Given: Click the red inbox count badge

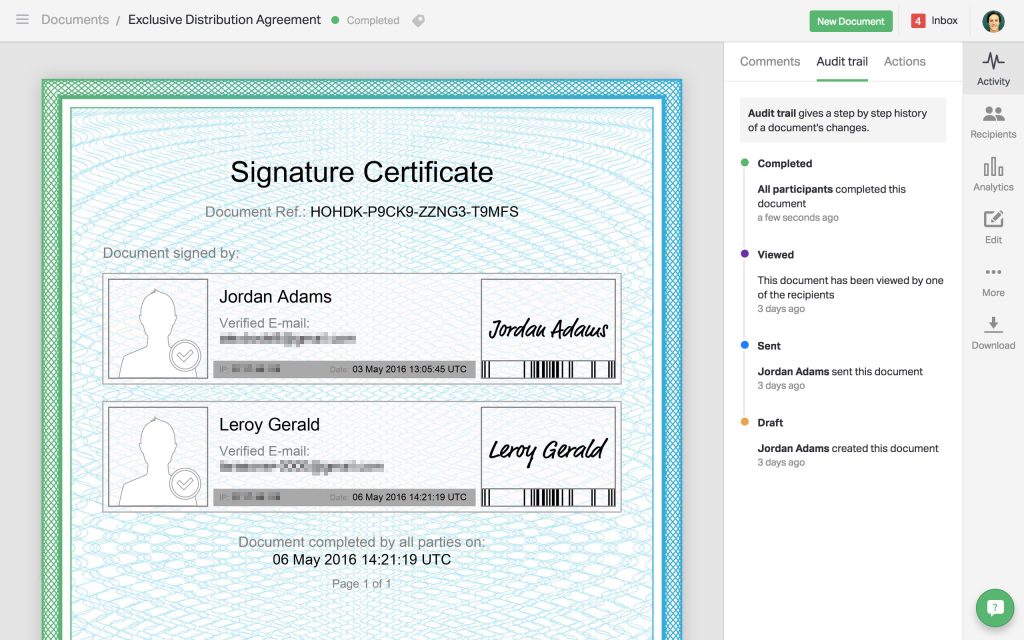Looking at the screenshot, I should click(x=918, y=21).
